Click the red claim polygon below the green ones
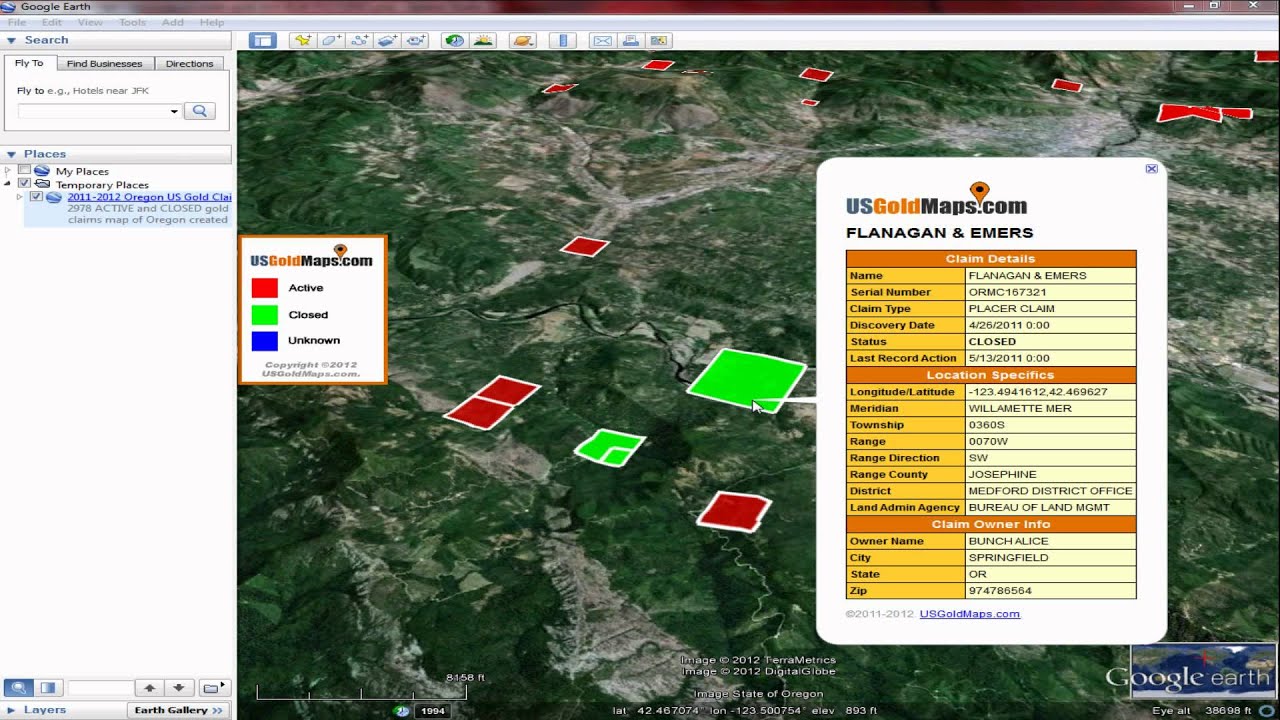This screenshot has width=1280, height=720. [734, 511]
